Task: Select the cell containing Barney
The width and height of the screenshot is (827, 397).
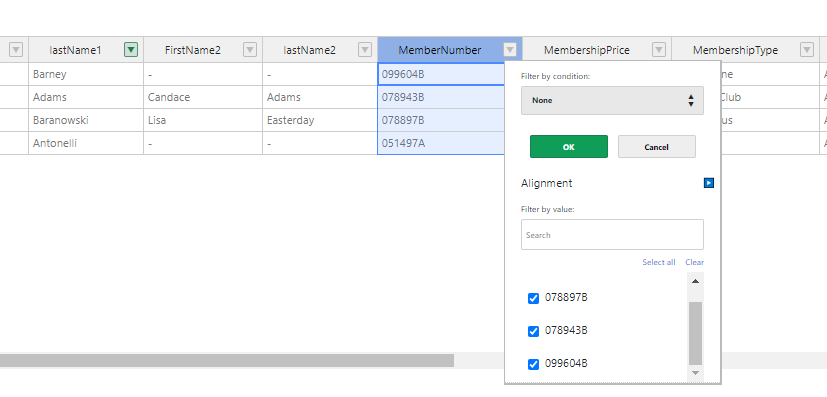Action: (x=86, y=74)
